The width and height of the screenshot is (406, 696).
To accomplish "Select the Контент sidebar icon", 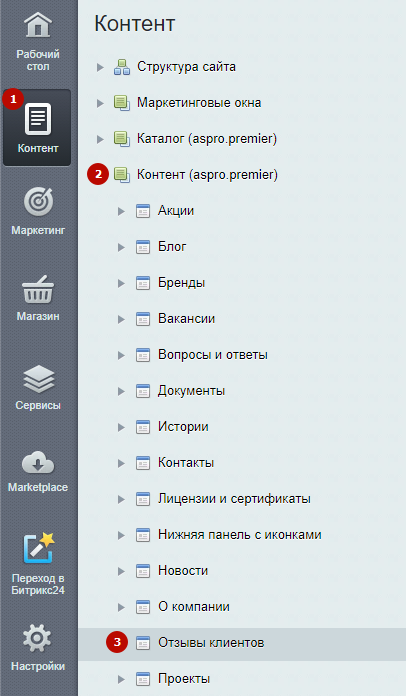I will [x=38, y=119].
